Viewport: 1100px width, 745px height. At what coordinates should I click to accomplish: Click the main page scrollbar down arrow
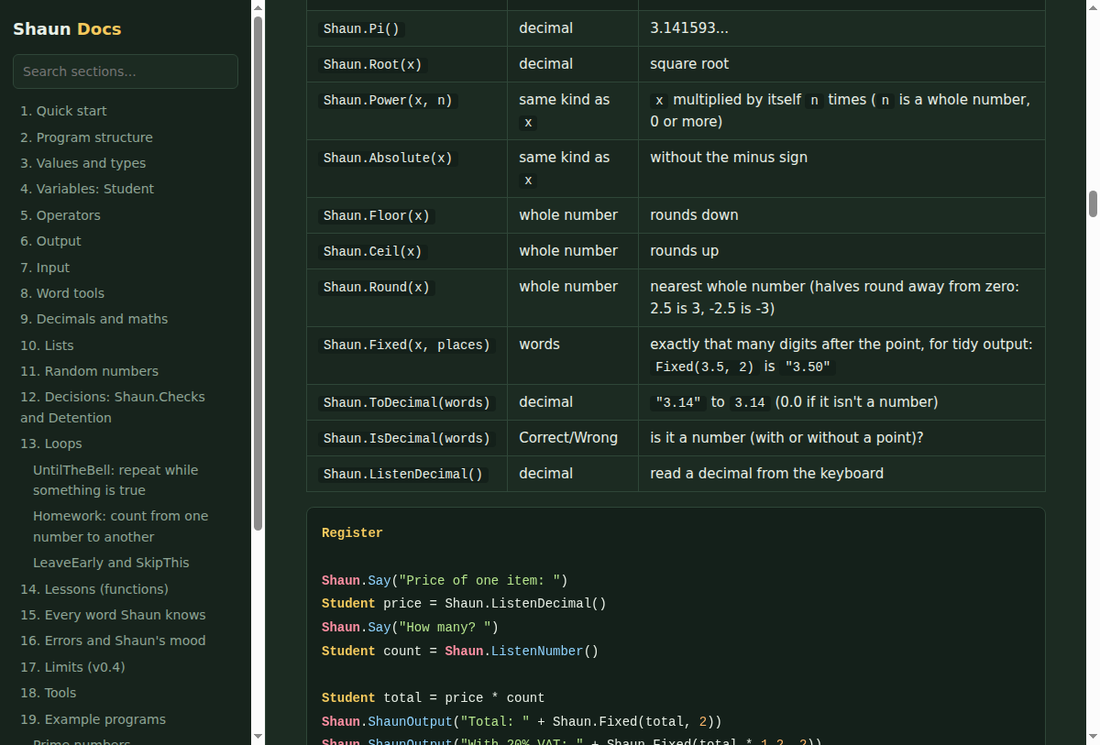tap(1092, 737)
